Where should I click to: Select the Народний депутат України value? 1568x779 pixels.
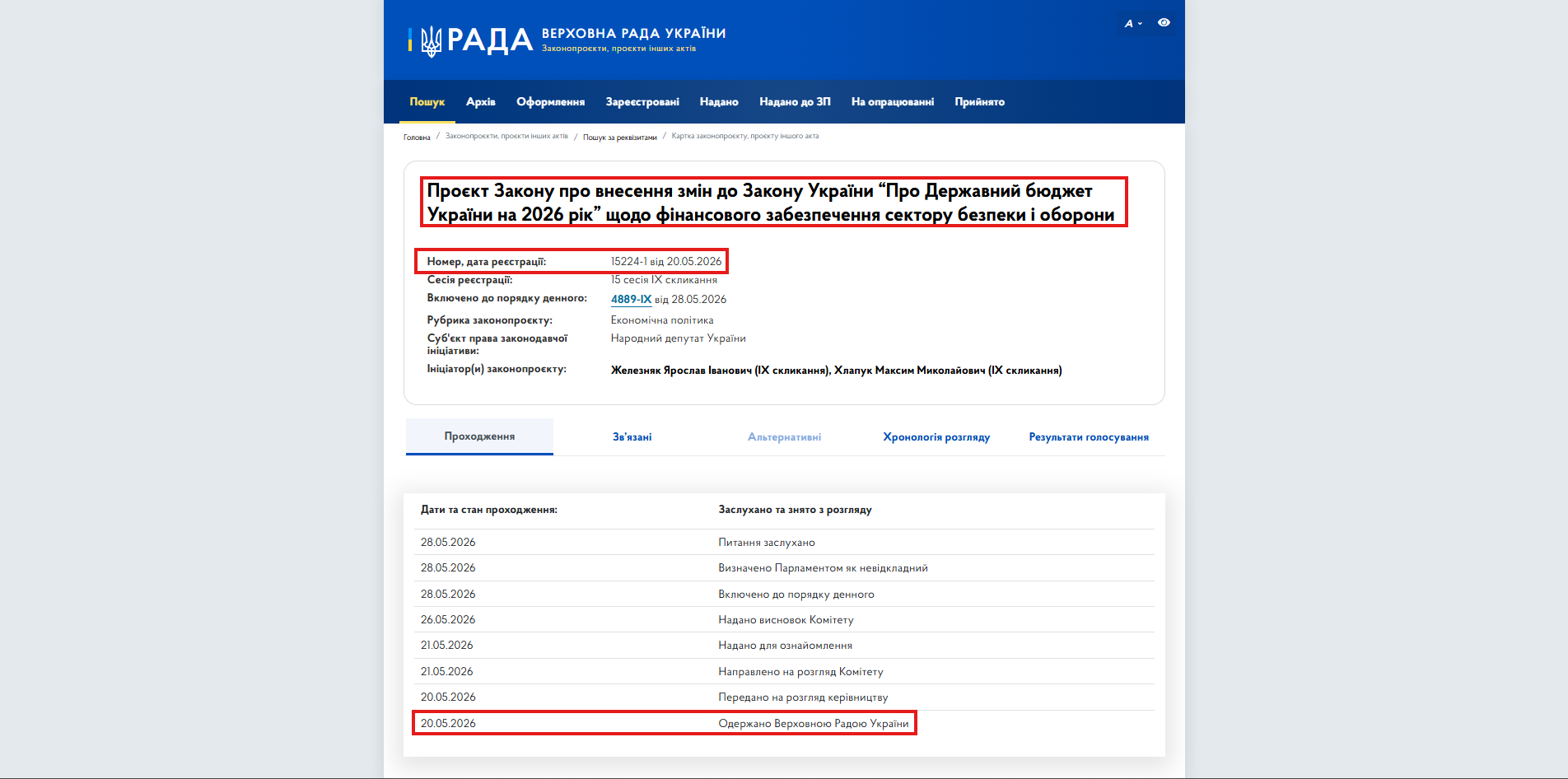pyautogui.click(x=679, y=338)
